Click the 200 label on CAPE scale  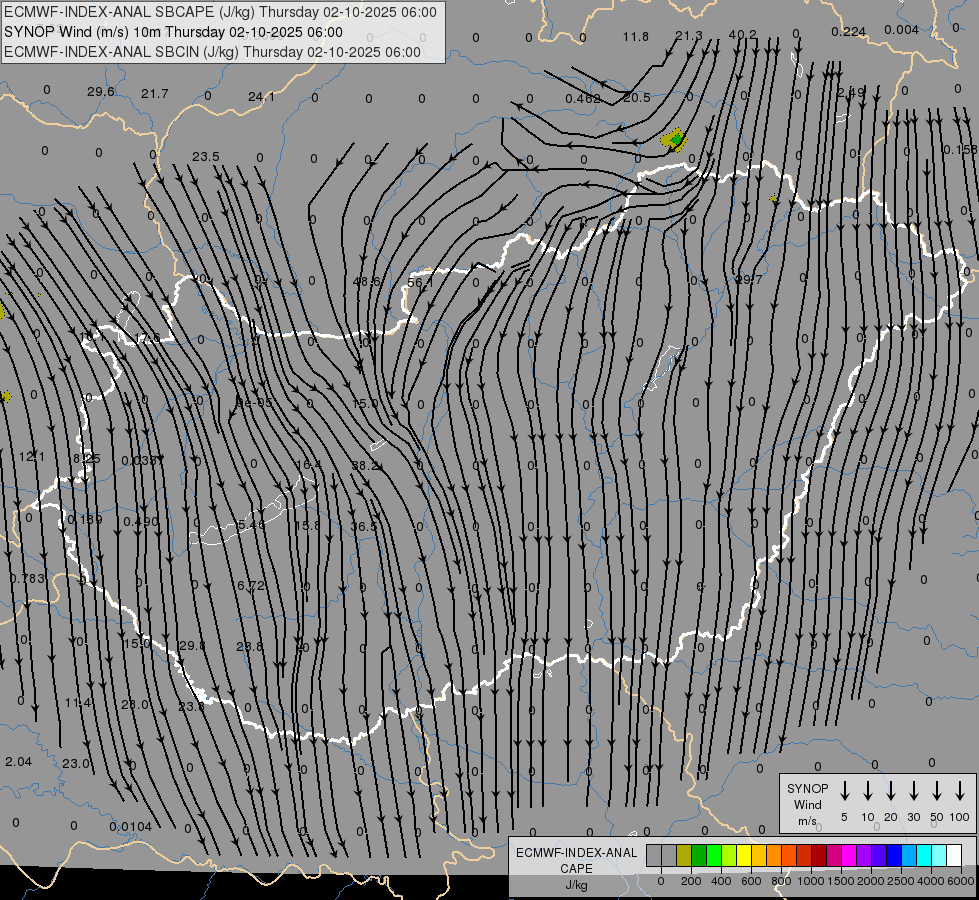(691, 881)
